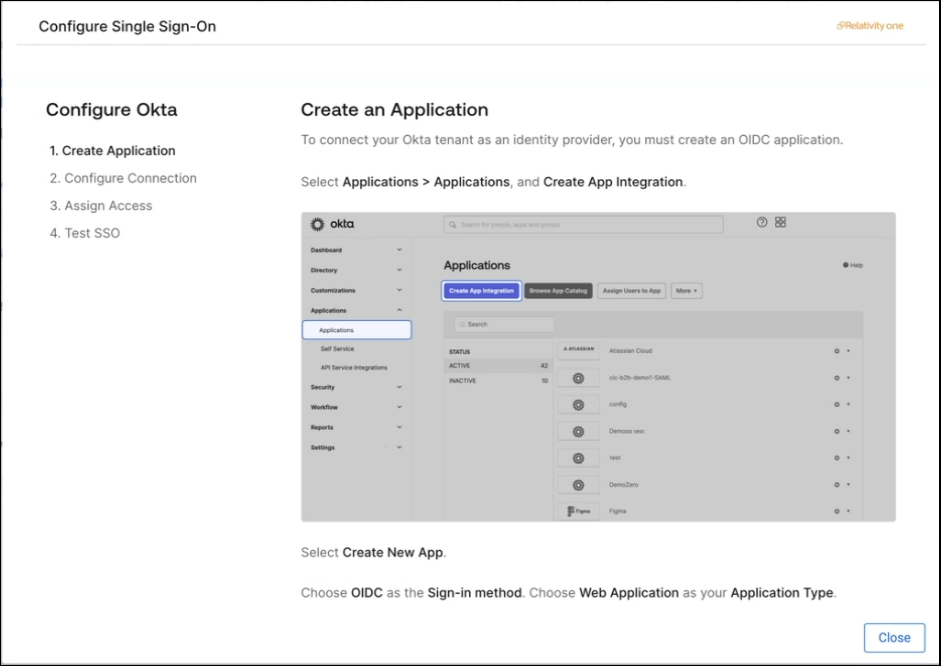941x666 pixels.
Task: Jump to step 3. Assign Access
Action: tap(101, 206)
